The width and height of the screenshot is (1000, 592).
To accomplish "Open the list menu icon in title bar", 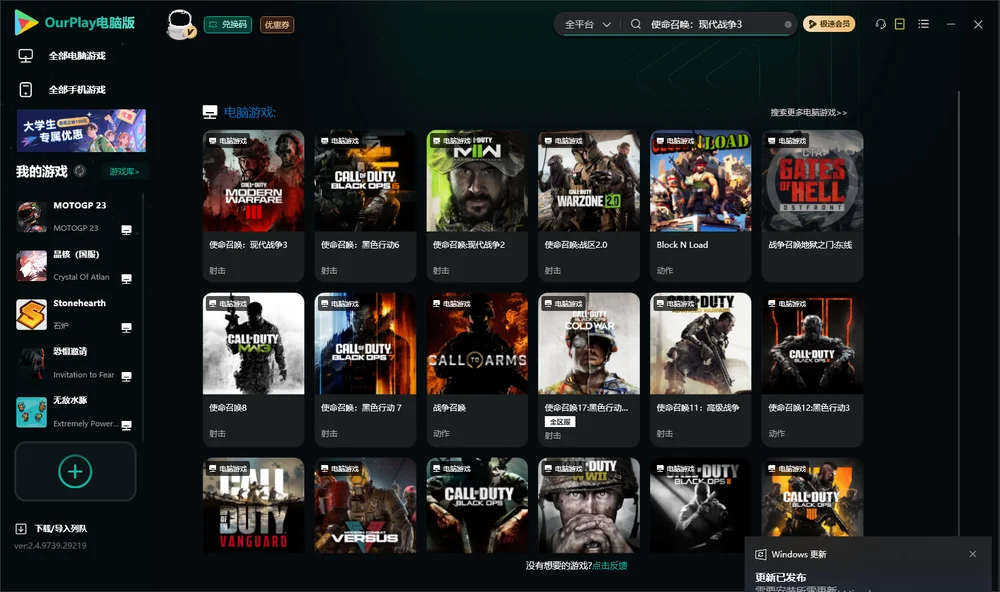I will 923,24.
